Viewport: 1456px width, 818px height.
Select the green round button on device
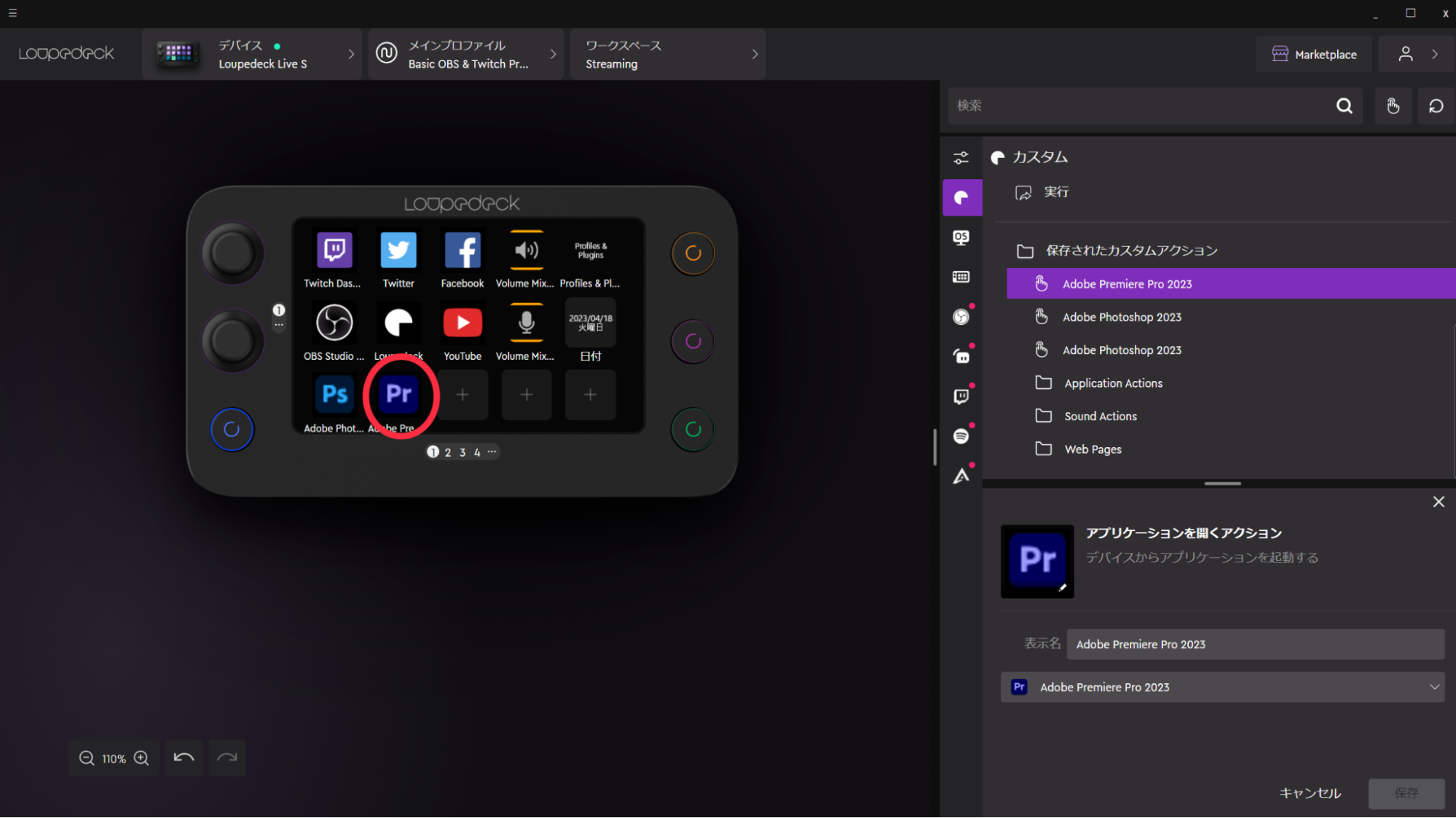click(x=693, y=430)
